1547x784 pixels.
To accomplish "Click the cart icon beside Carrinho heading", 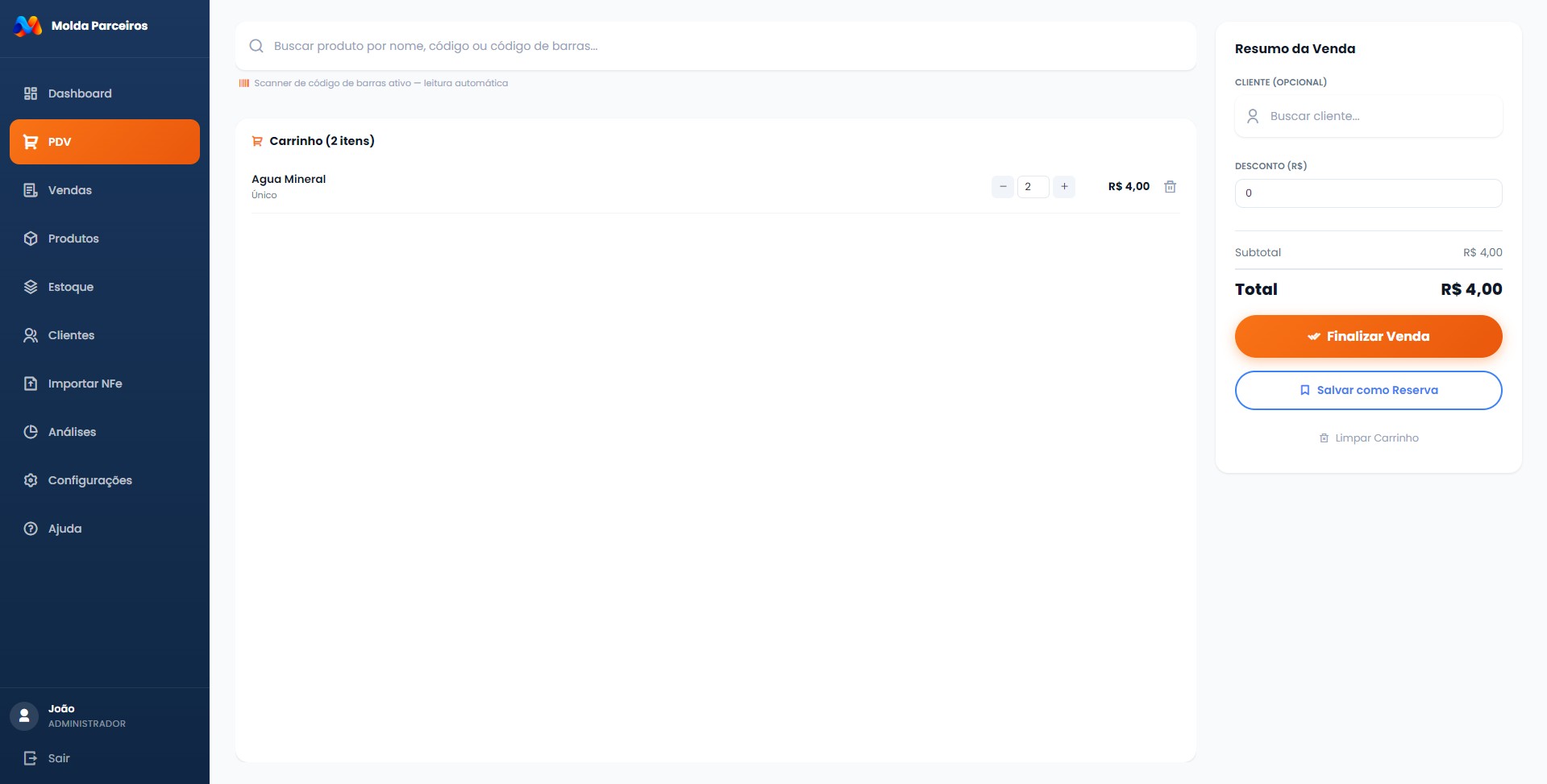I will click(257, 141).
